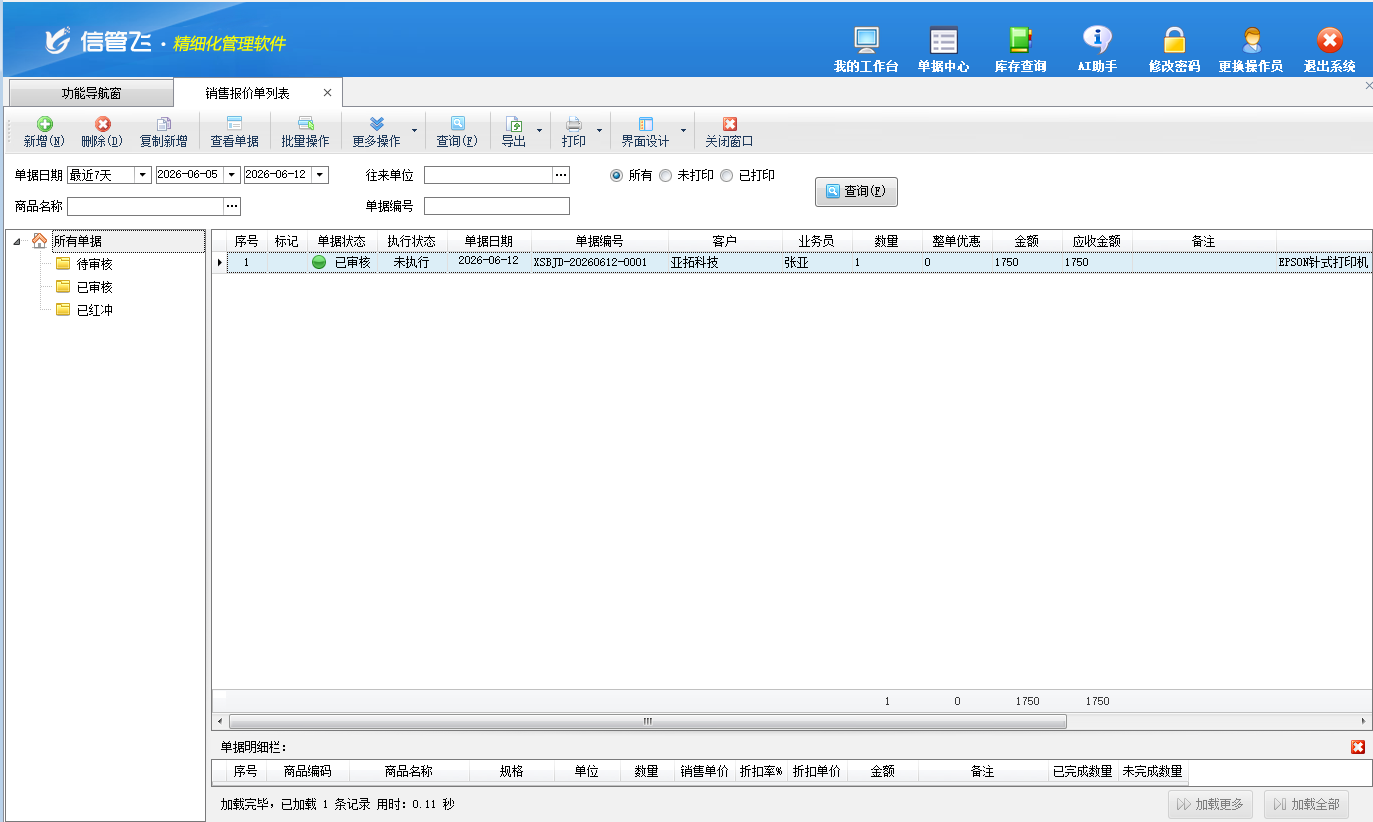This screenshot has height=822, width=1373.
Task: Launch the AI助手 assistant
Action: pyautogui.click(x=1097, y=50)
